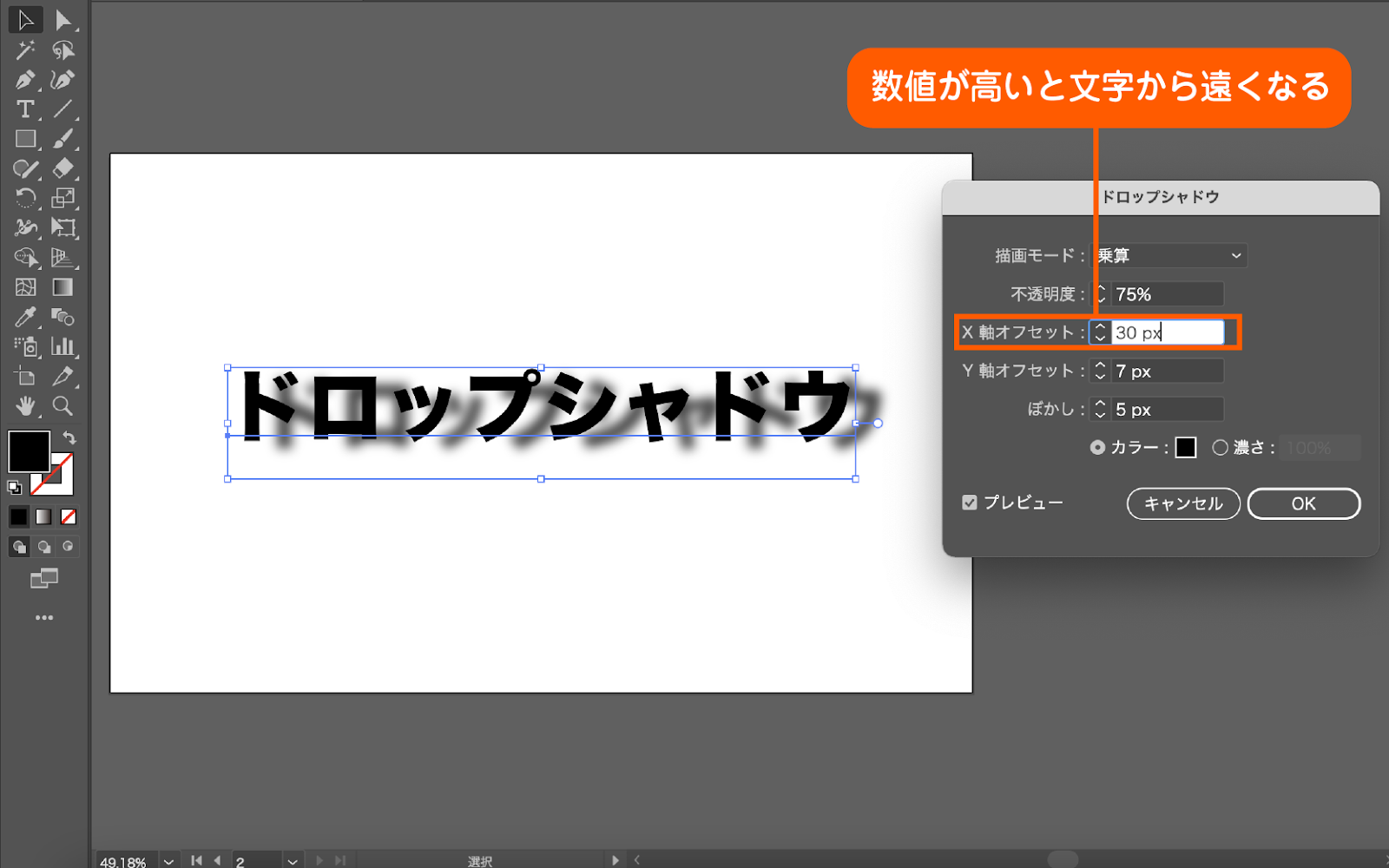Select the Hand tool
This screenshot has height=868, width=1389.
point(25,405)
